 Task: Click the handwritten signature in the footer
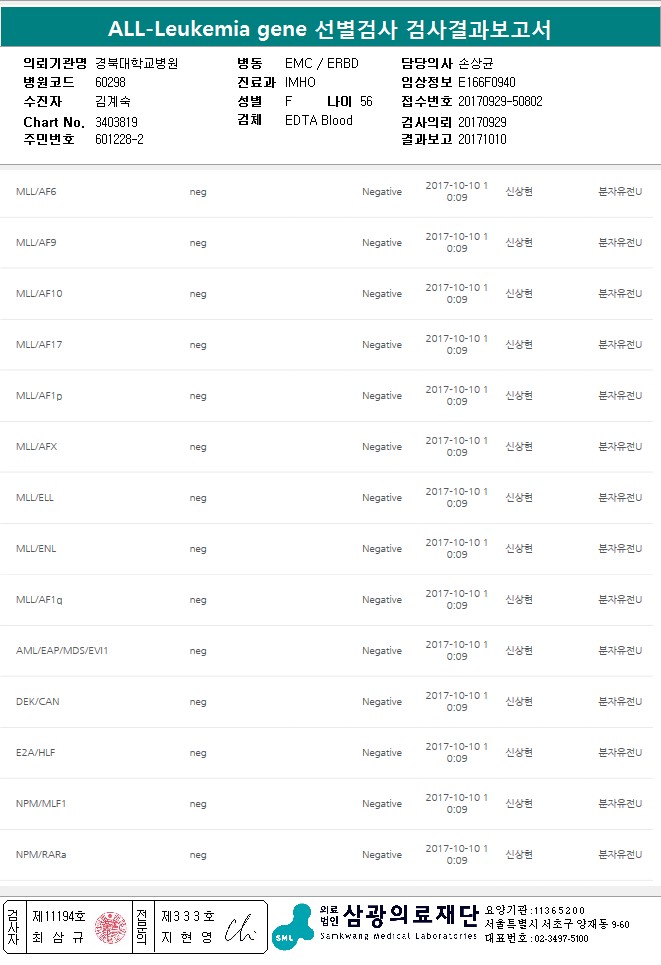(240, 927)
